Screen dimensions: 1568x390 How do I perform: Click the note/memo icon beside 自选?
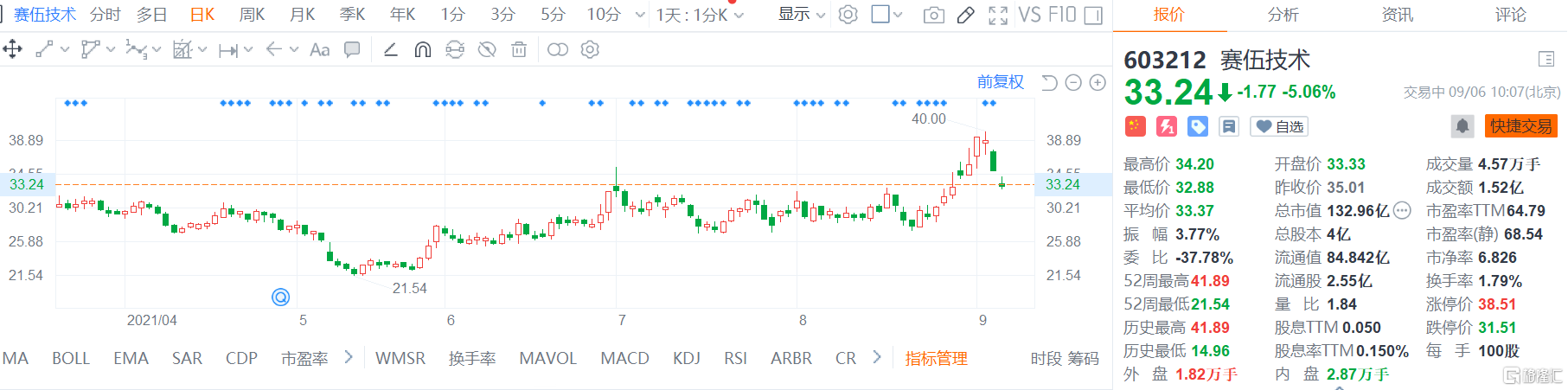coord(1229,126)
